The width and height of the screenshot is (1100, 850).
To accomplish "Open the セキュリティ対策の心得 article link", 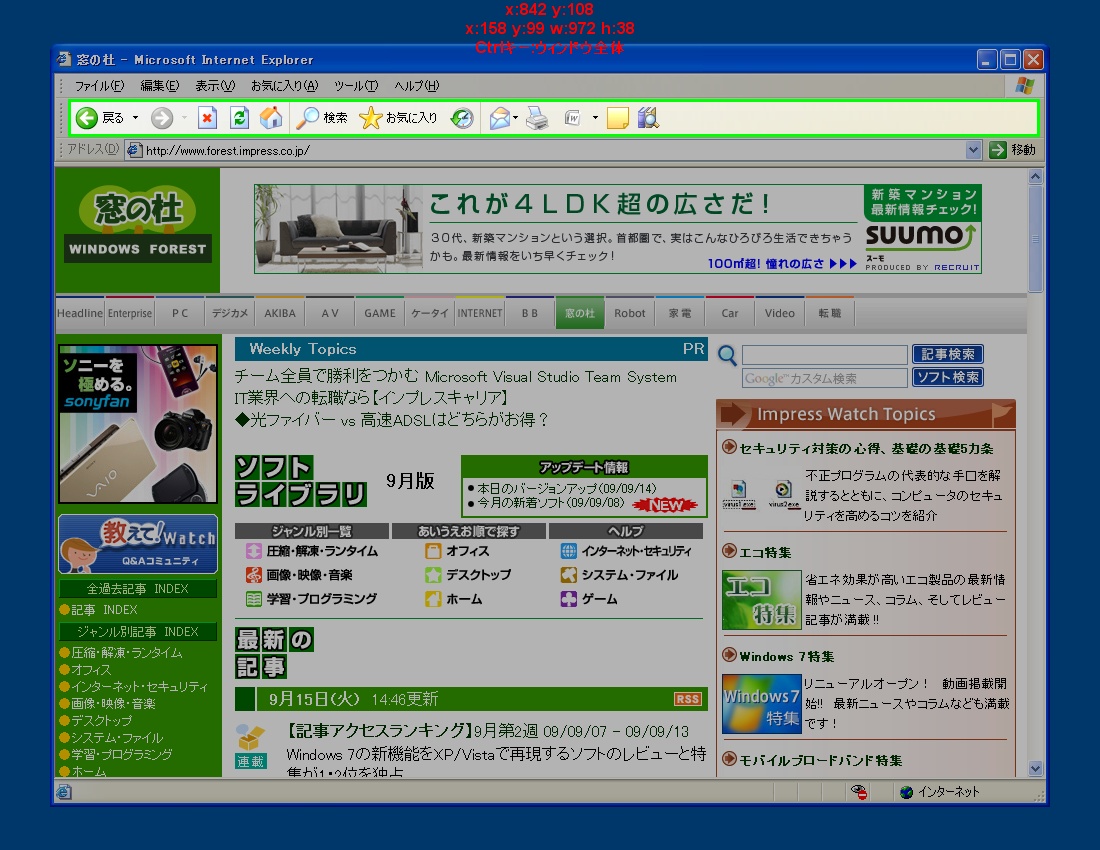I will click(866, 448).
